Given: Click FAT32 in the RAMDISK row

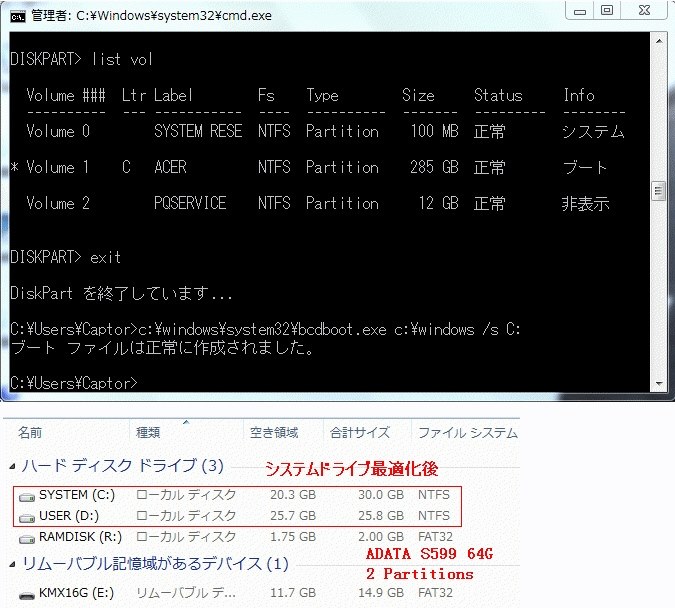Looking at the screenshot, I should (435, 537).
